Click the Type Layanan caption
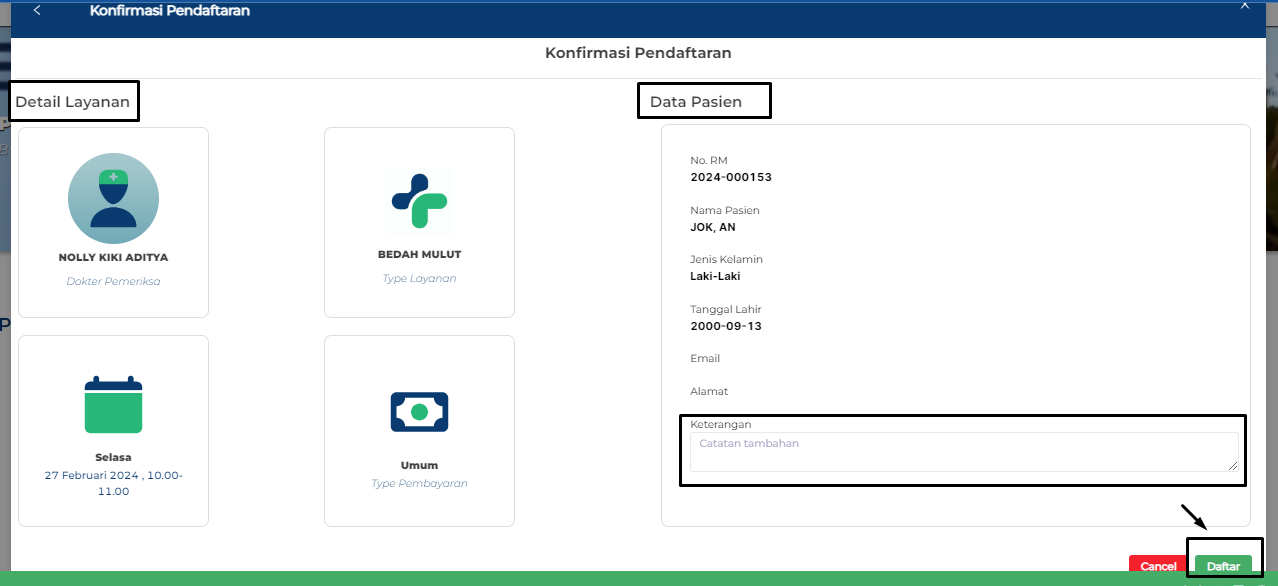The width and height of the screenshot is (1278, 586). (419, 278)
